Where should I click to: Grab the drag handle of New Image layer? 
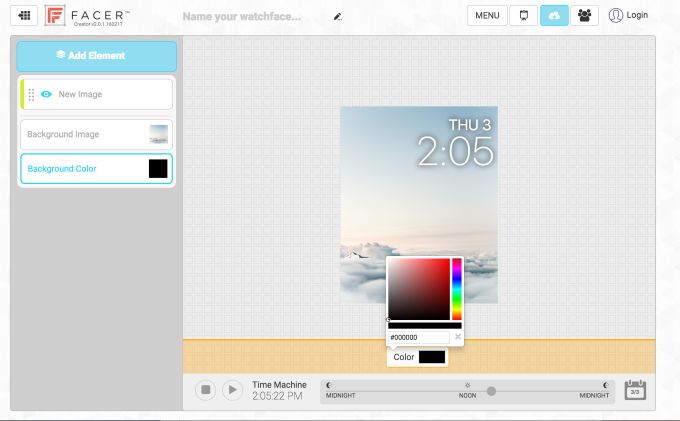[31, 95]
